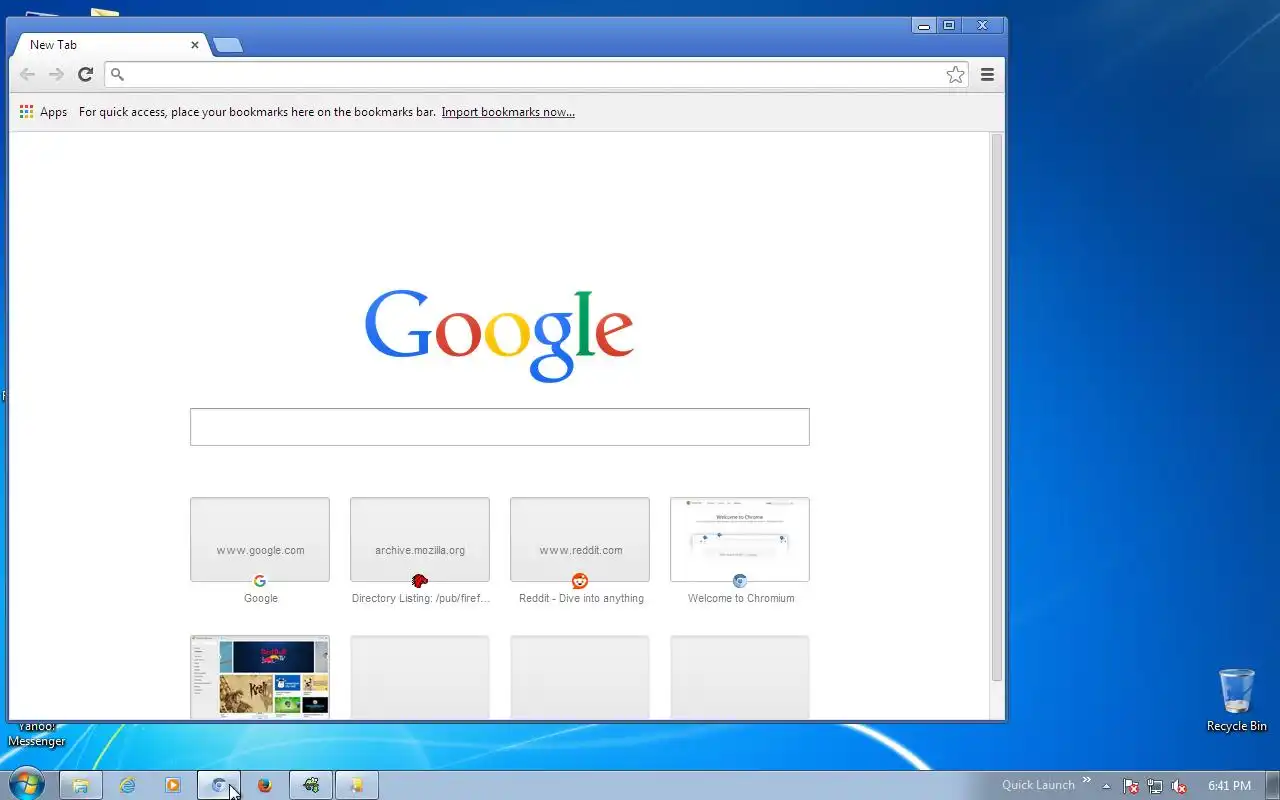Minimize the Chromium window
The height and width of the screenshot is (800, 1280).
point(923,26)
